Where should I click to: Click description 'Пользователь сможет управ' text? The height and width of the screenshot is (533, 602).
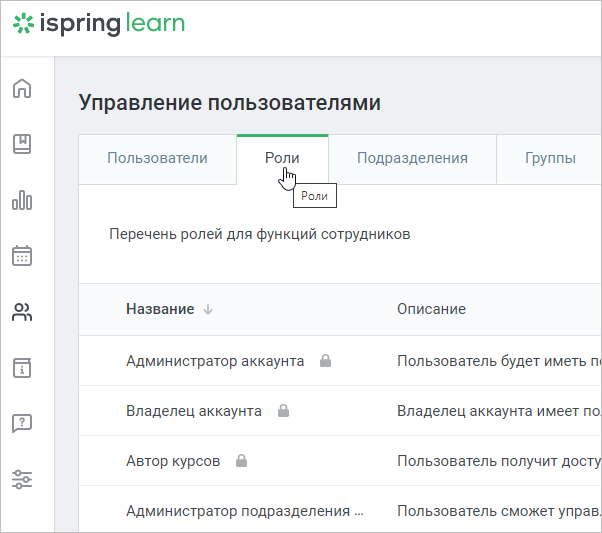tap(499, 511)
